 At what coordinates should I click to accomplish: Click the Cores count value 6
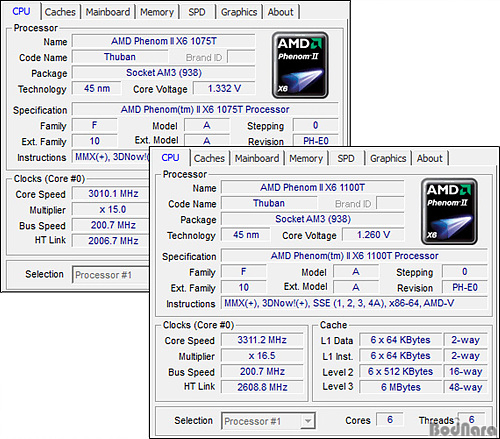pyautogui.click(x=390, y=419)
